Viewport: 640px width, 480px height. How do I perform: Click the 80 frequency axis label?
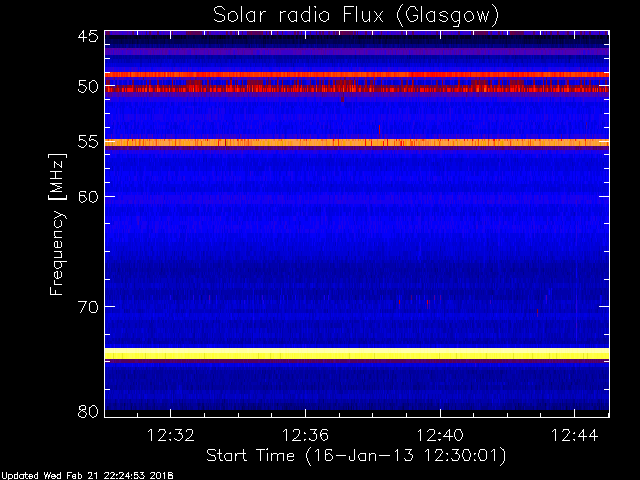tap(88, 411)
